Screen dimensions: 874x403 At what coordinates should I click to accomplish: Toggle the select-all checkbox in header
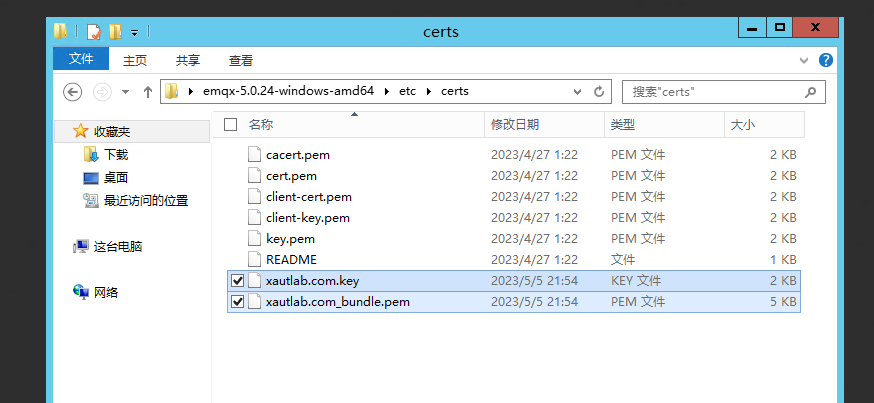(231, 125)
